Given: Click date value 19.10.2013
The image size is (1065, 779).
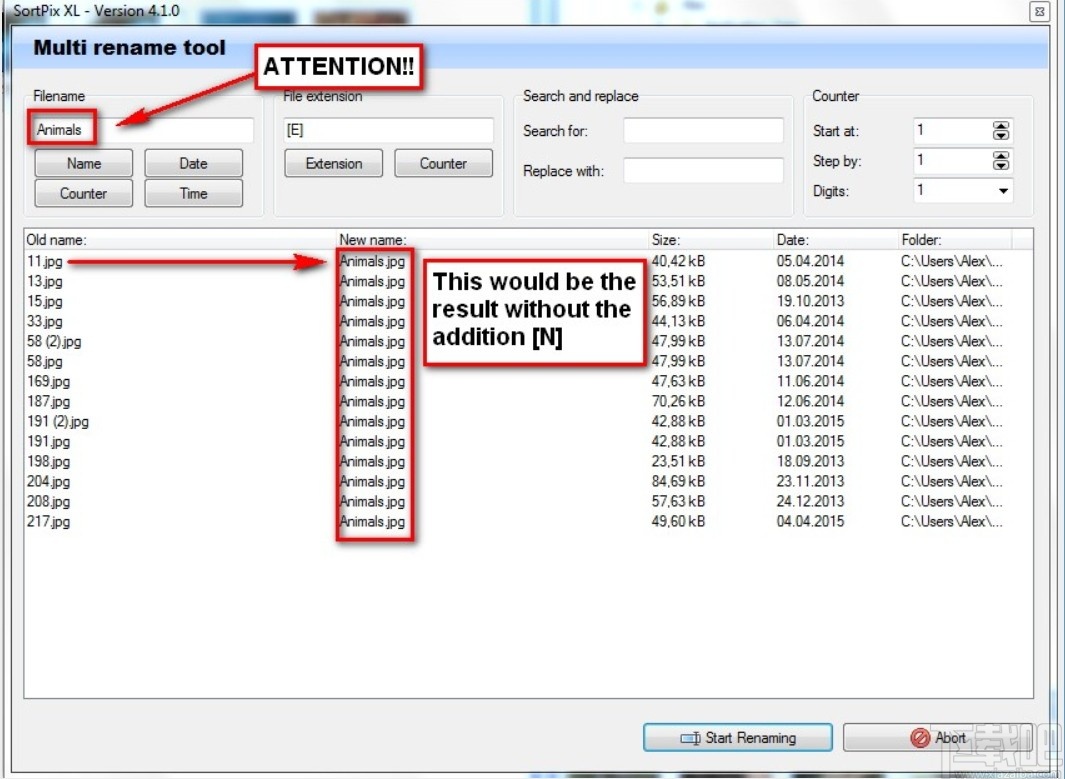Looking at the screenshot, I should coord(810,301).
